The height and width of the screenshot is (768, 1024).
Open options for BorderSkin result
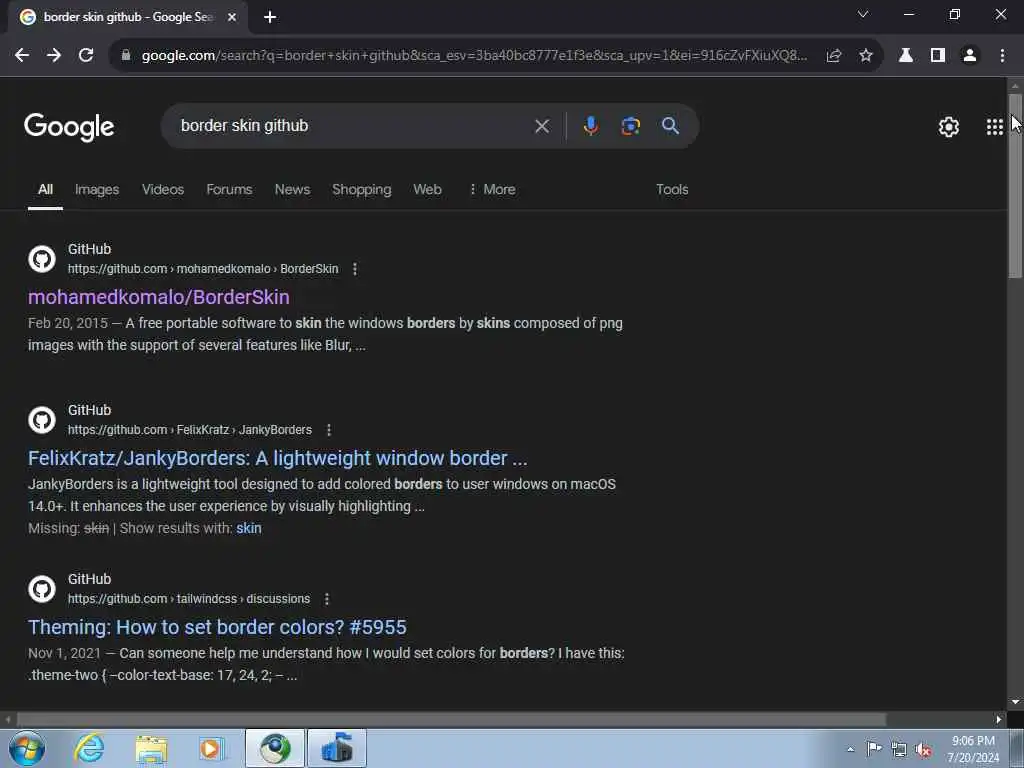355,269
